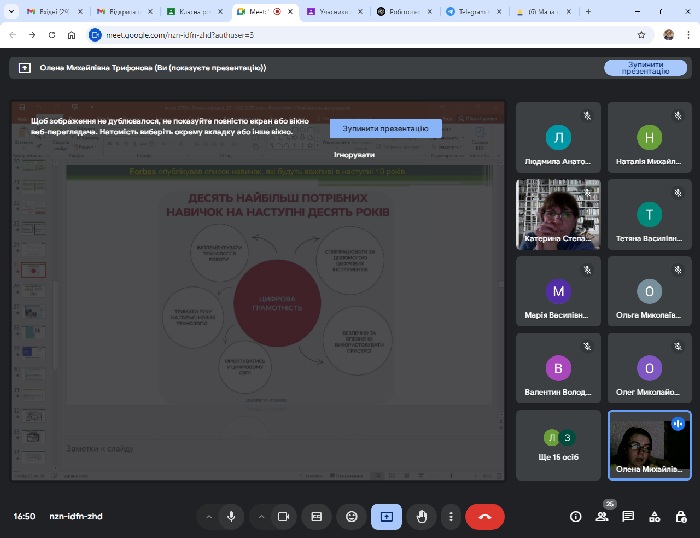
Task: Expand microphone audio settings arrow
Action: 208,516
